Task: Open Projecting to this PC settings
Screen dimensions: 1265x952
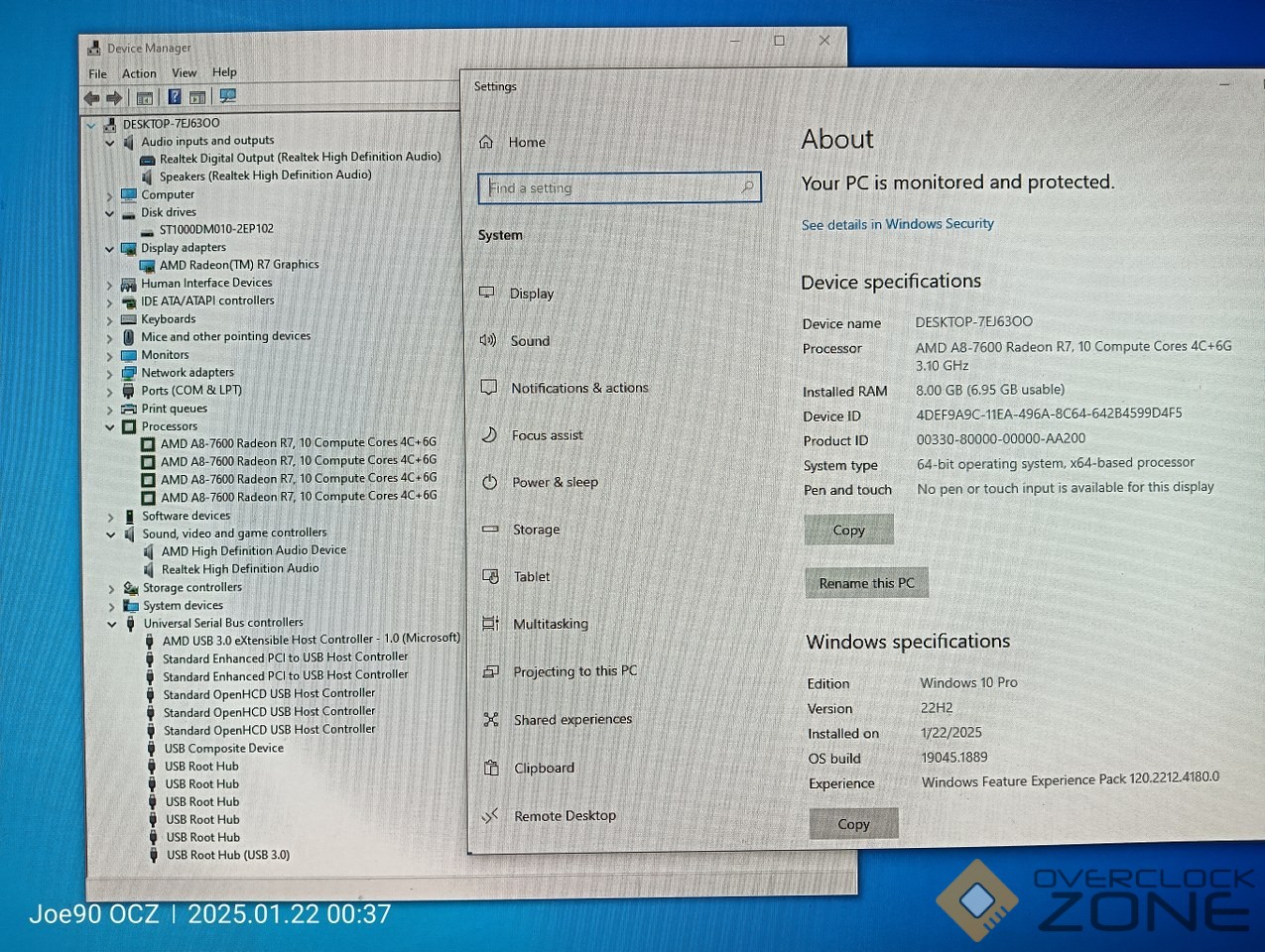Action: click(x=561, y=671)
